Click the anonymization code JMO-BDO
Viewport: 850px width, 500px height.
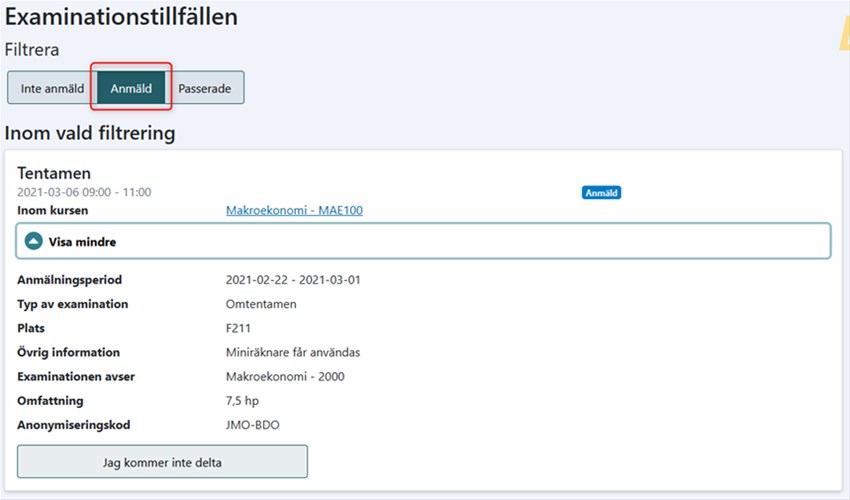tap(253, 424)
